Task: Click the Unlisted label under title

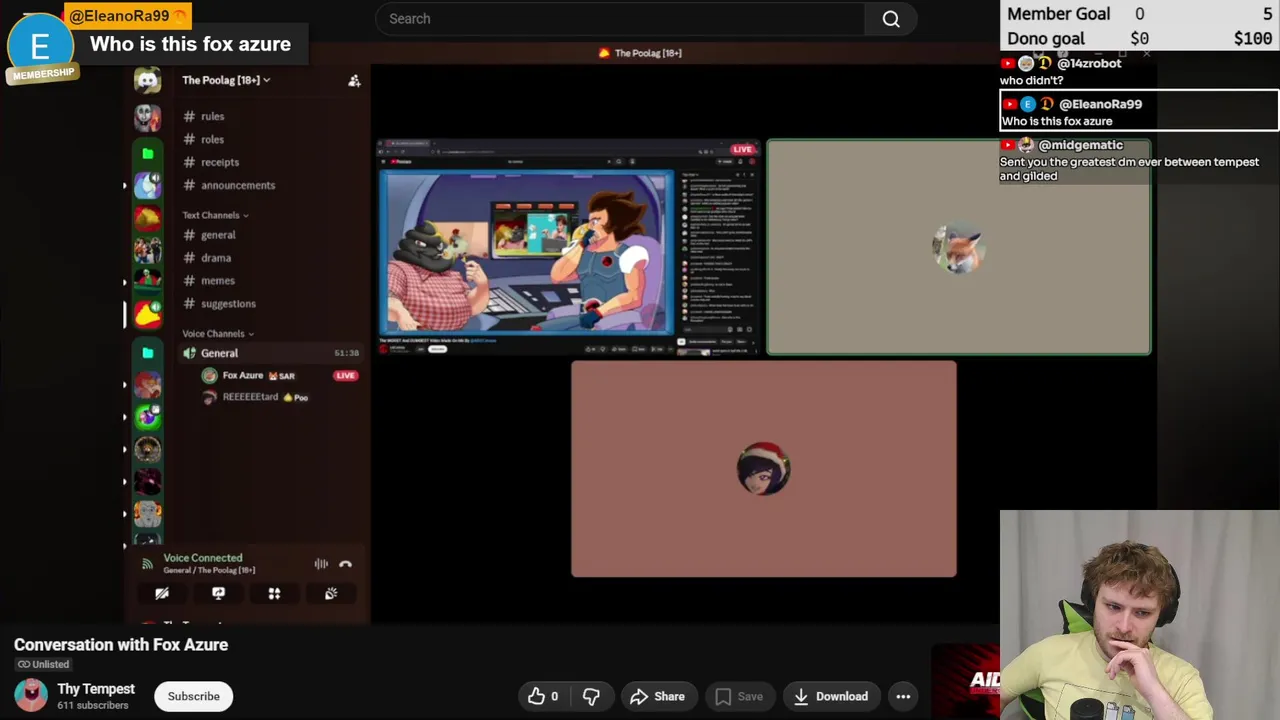Action: click(44, 664)
